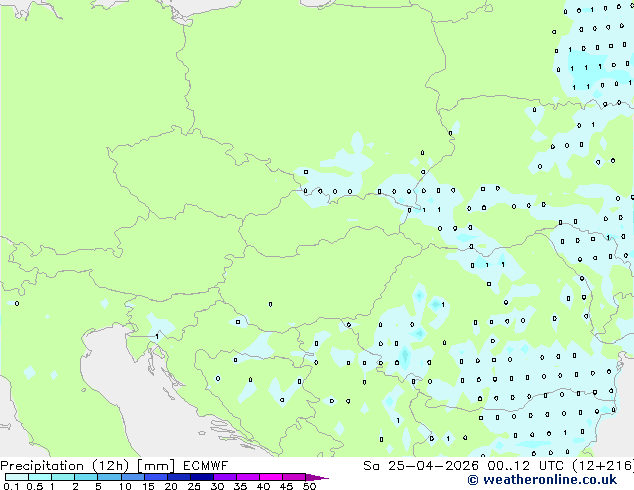The width and height of the screenshot is (634, 490).
Task: Click the 0.1–0.5 mm legend color swatch
Action: [17, 477]
